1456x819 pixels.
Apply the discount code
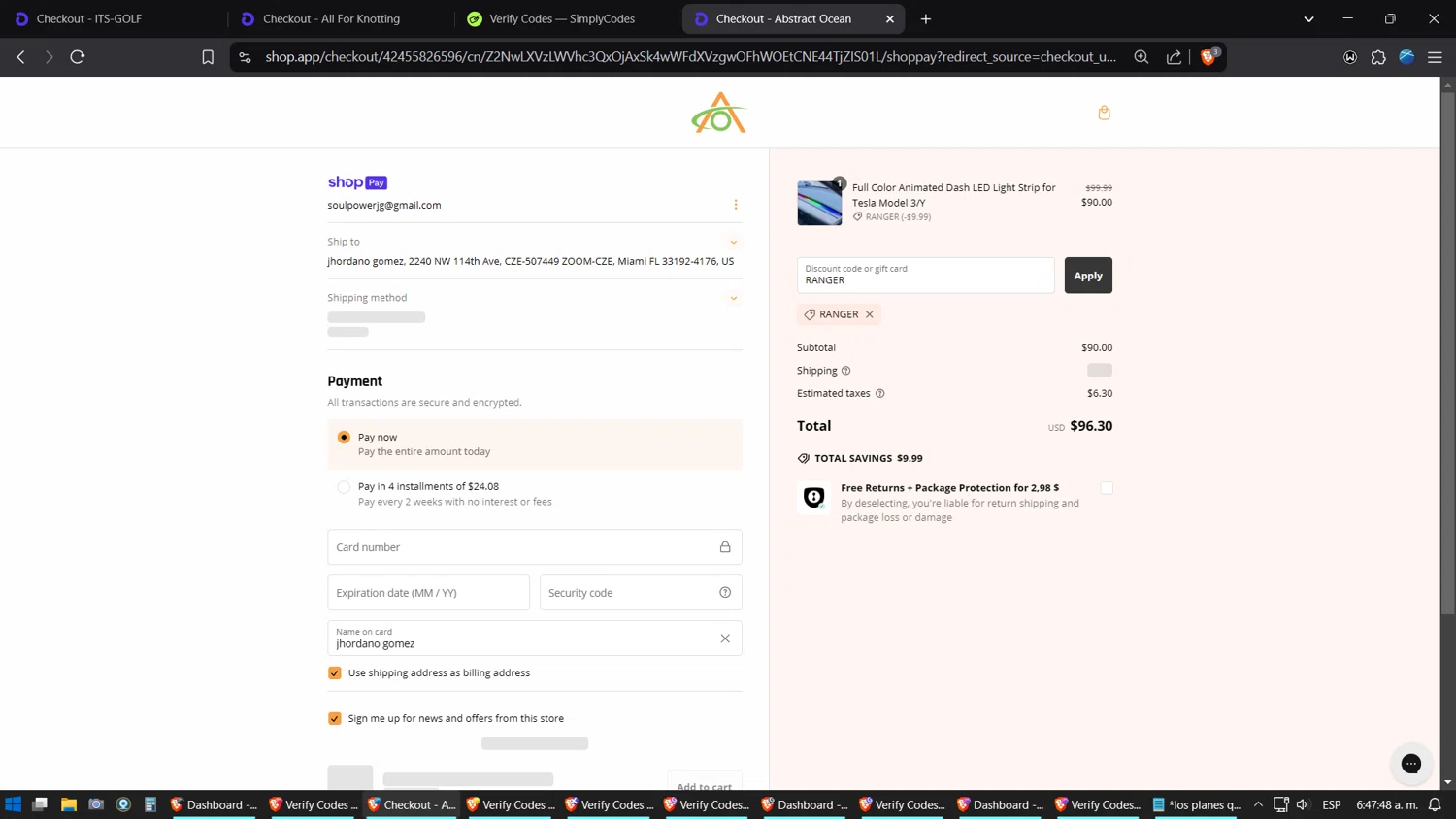coord(1088,276)
